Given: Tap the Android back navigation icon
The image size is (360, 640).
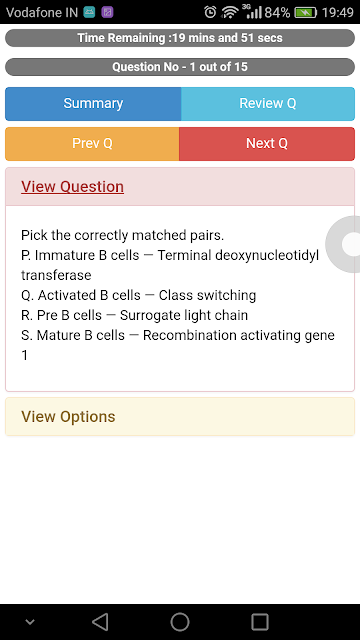Looking at the screenshot, I should click(100, 622).
